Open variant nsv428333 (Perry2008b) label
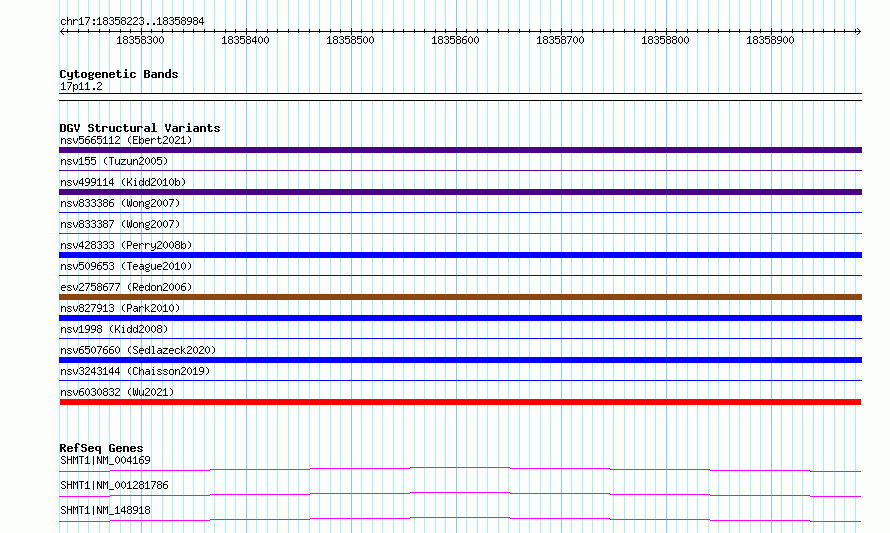This screenshot has height=533, width=890. point(126,245)
